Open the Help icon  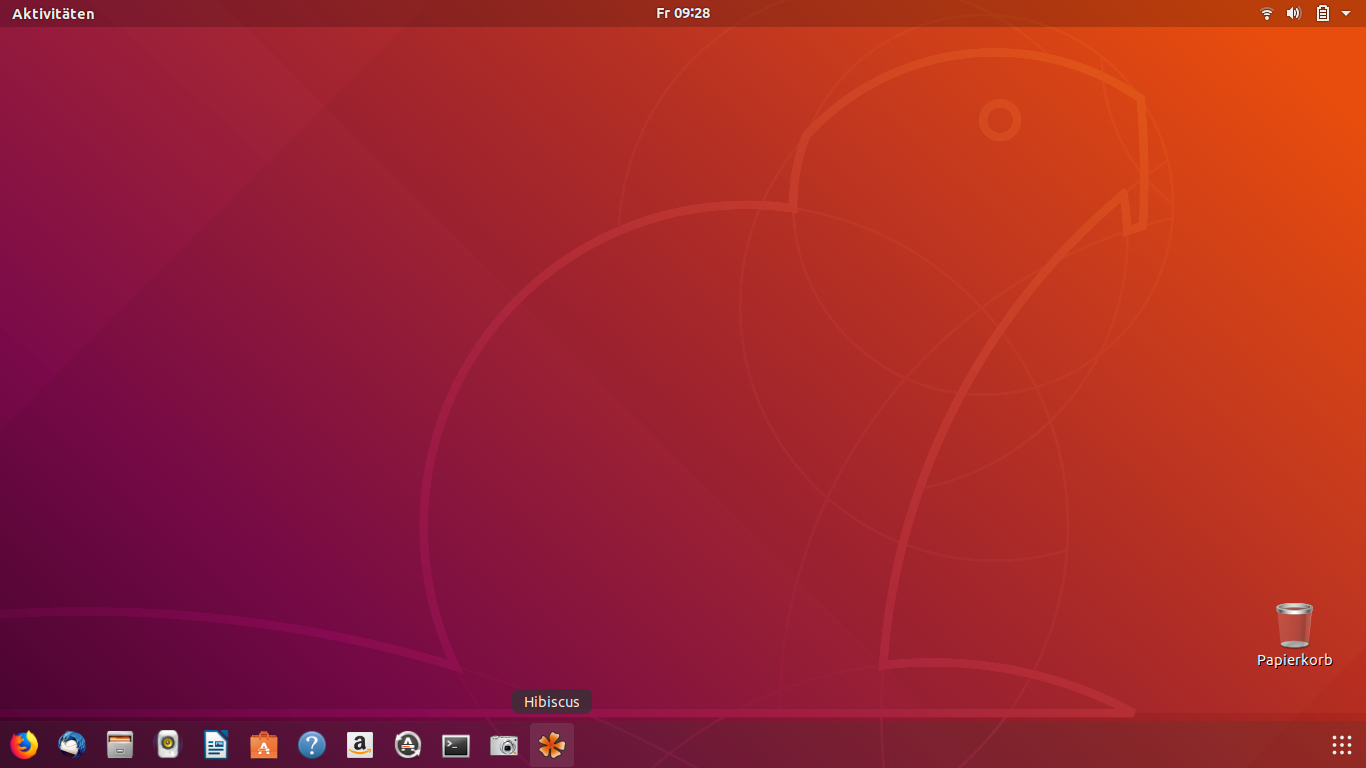[x=312, y=745]
